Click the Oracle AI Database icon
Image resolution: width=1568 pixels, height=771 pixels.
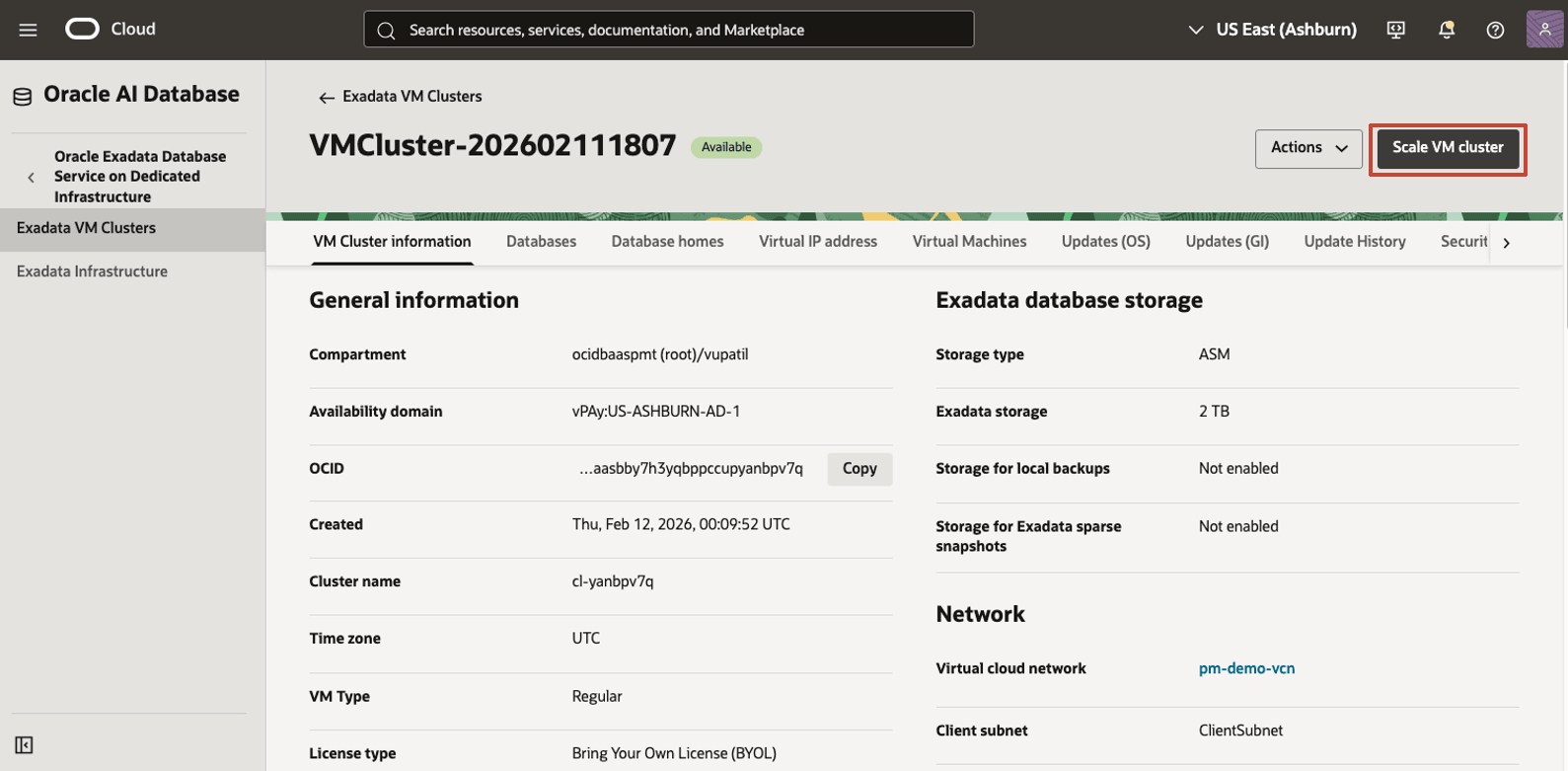coord(22,96)
